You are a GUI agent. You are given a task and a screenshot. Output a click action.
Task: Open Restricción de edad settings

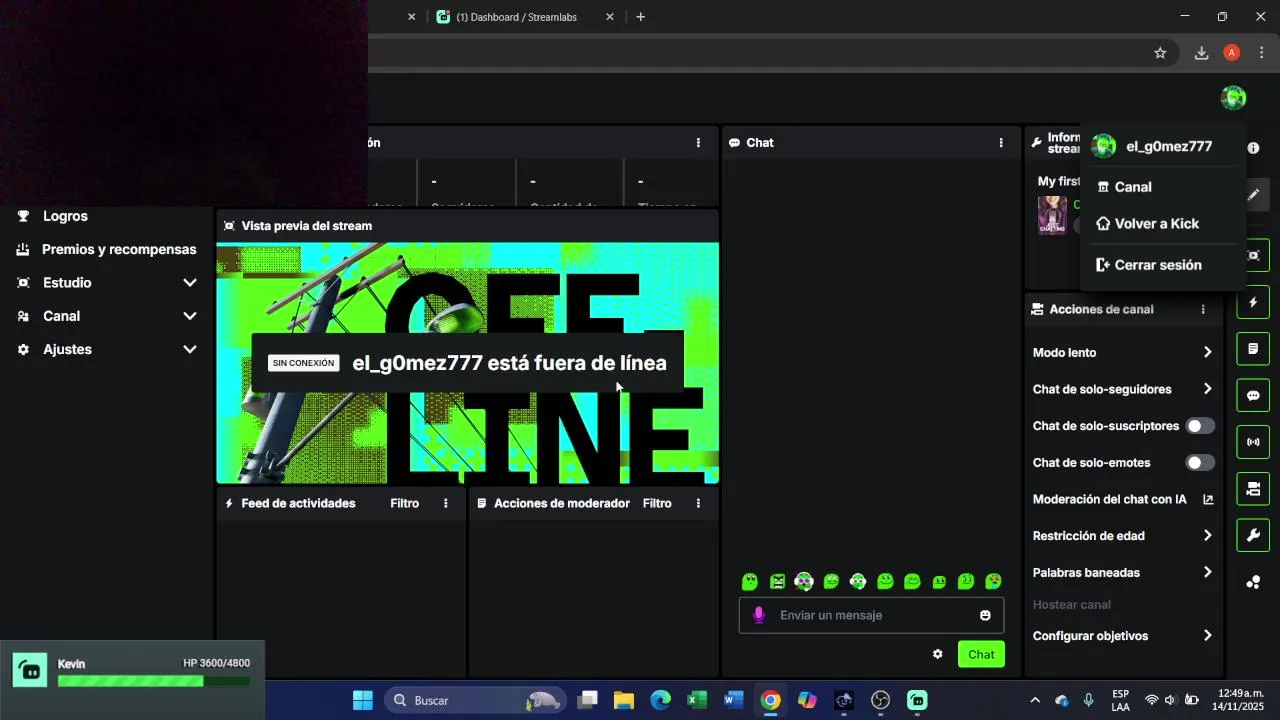pos(1122,536)
